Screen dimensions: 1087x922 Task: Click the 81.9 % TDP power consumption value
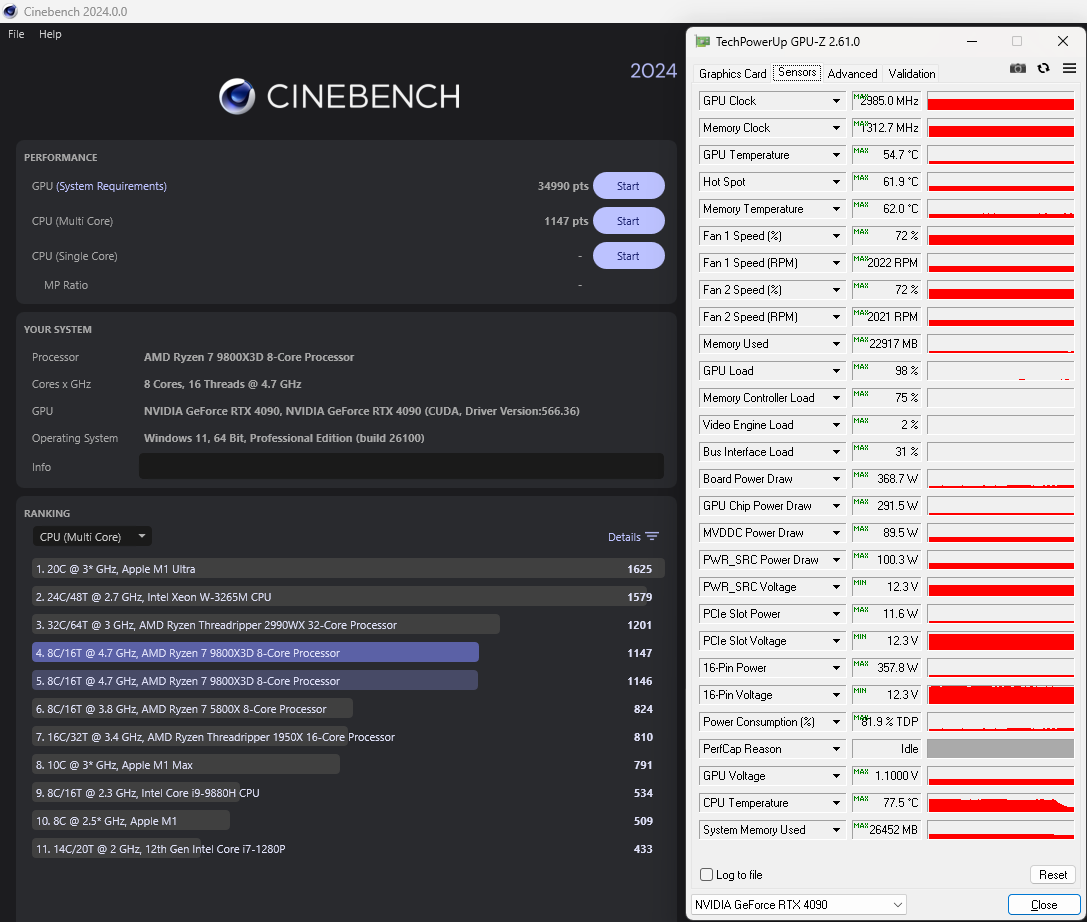click(x=886, y=722)
